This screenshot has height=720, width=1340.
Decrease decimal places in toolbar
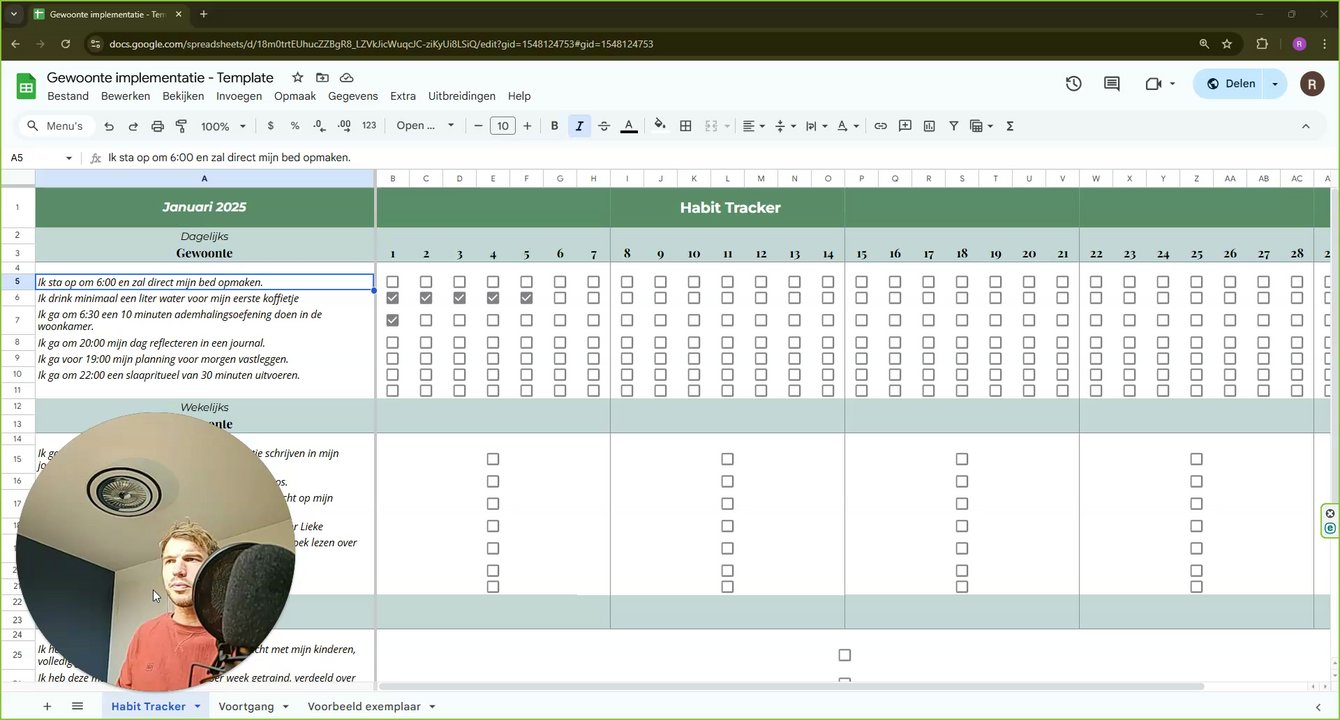[x=319, y=126]
